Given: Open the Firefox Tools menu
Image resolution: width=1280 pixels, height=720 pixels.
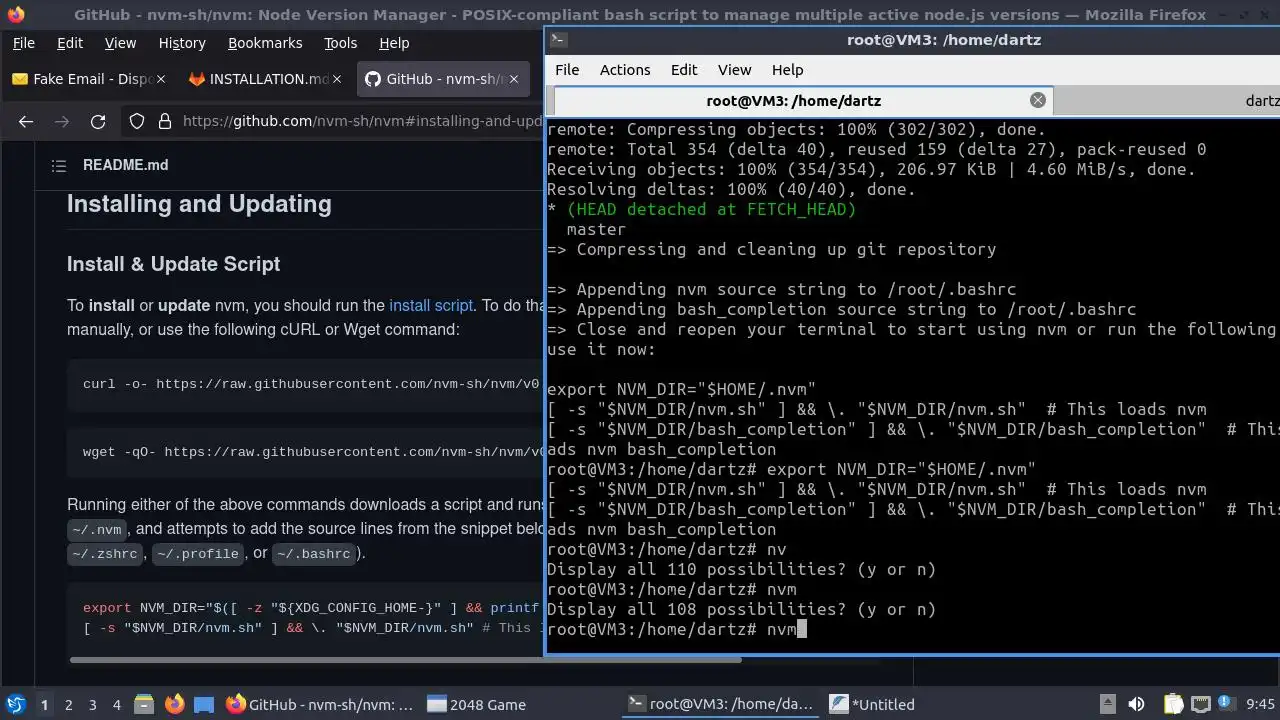Looking at the screenshot, I should tap(340, 43).
